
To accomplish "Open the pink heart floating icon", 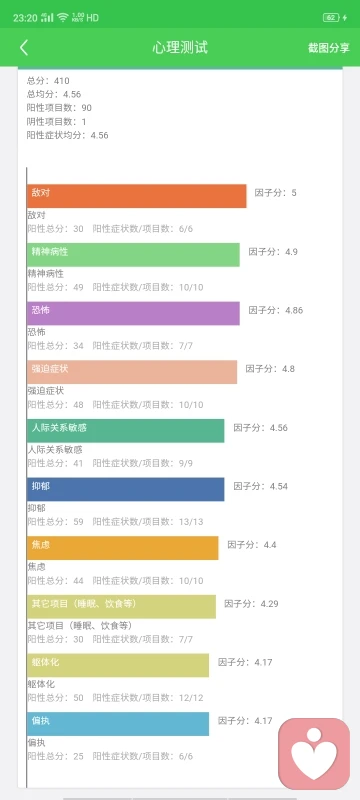I will tap(314, 754).
